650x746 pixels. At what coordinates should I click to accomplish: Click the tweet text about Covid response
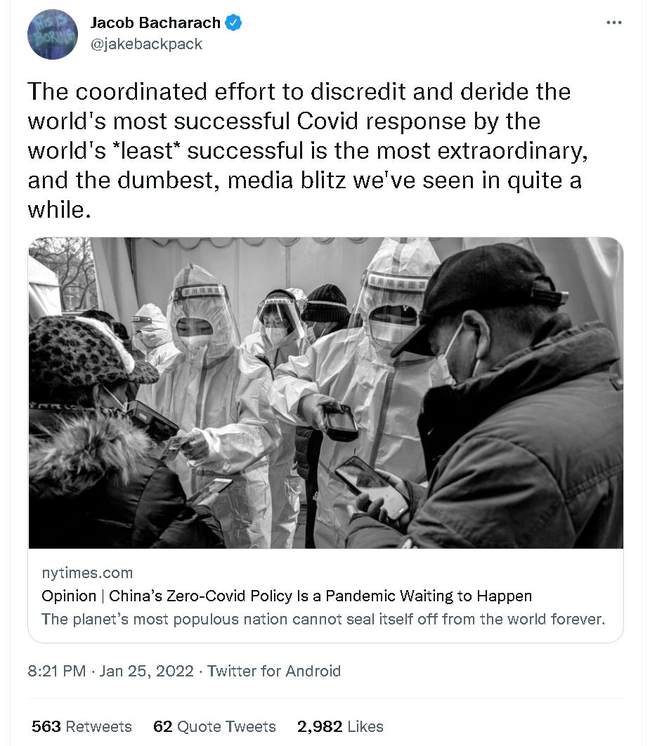pyautogui.click(x=308, y=150)
